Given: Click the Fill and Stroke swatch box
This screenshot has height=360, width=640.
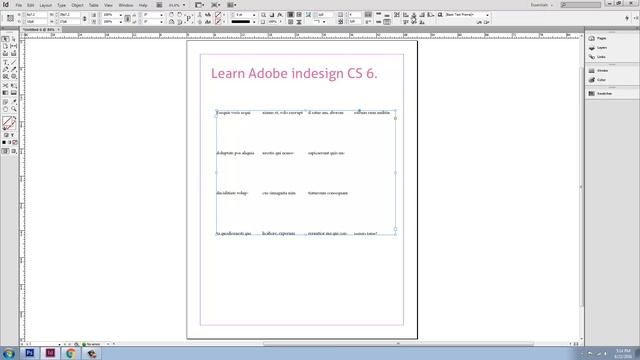Looking at the screenshot, I should click(9, 123).
